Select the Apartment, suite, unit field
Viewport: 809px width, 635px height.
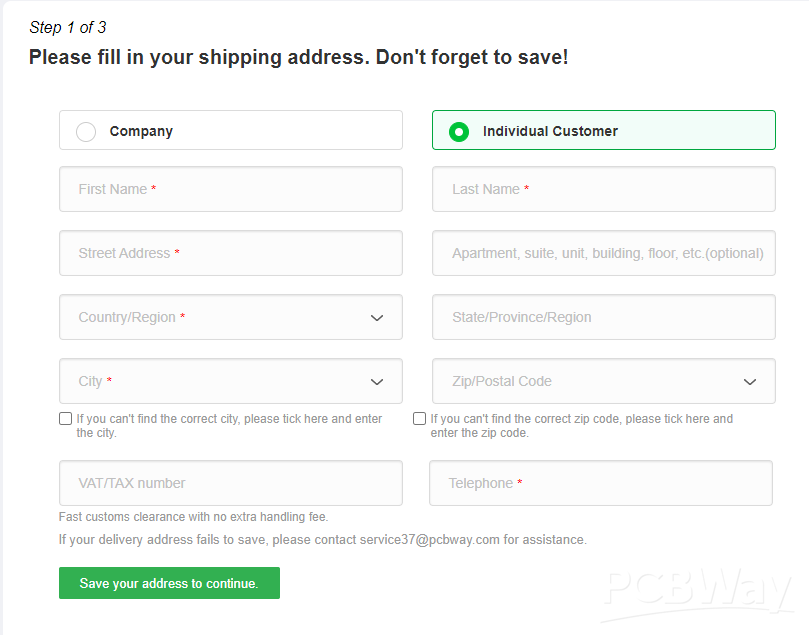[603, 253]
